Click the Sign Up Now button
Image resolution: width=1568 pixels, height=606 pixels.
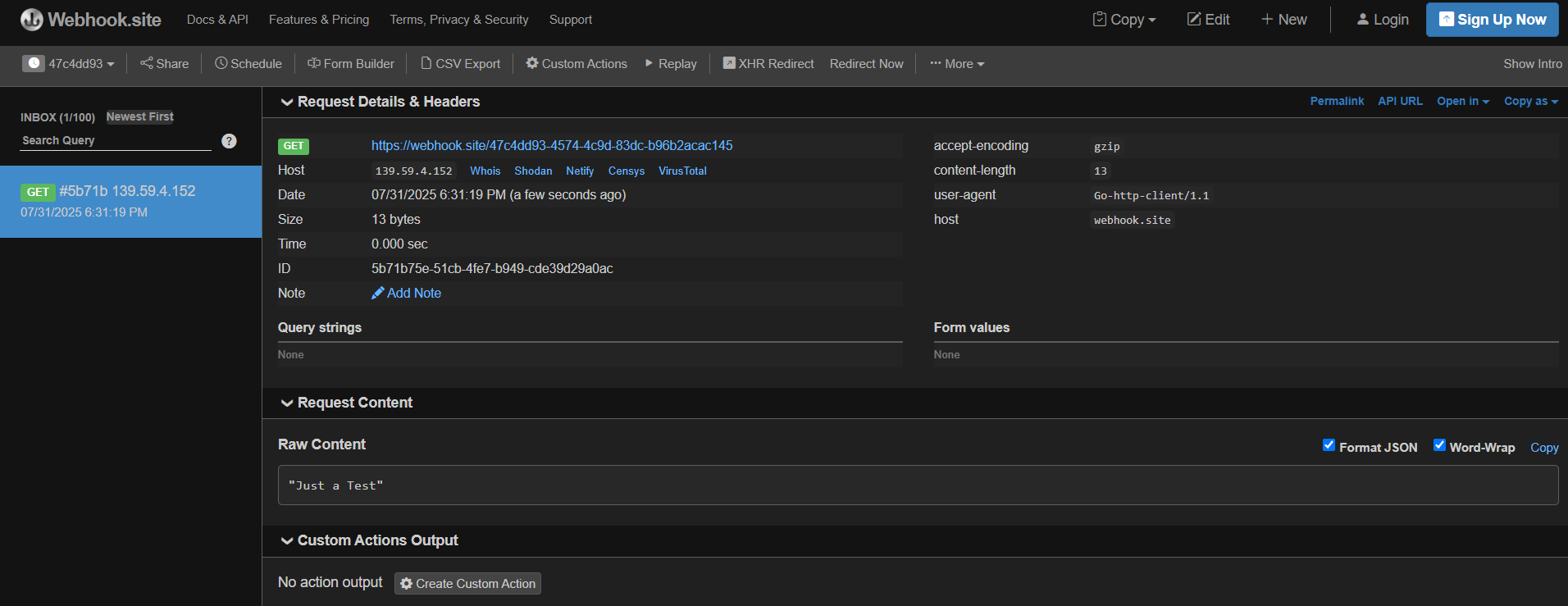click(x=1493, y=20)
